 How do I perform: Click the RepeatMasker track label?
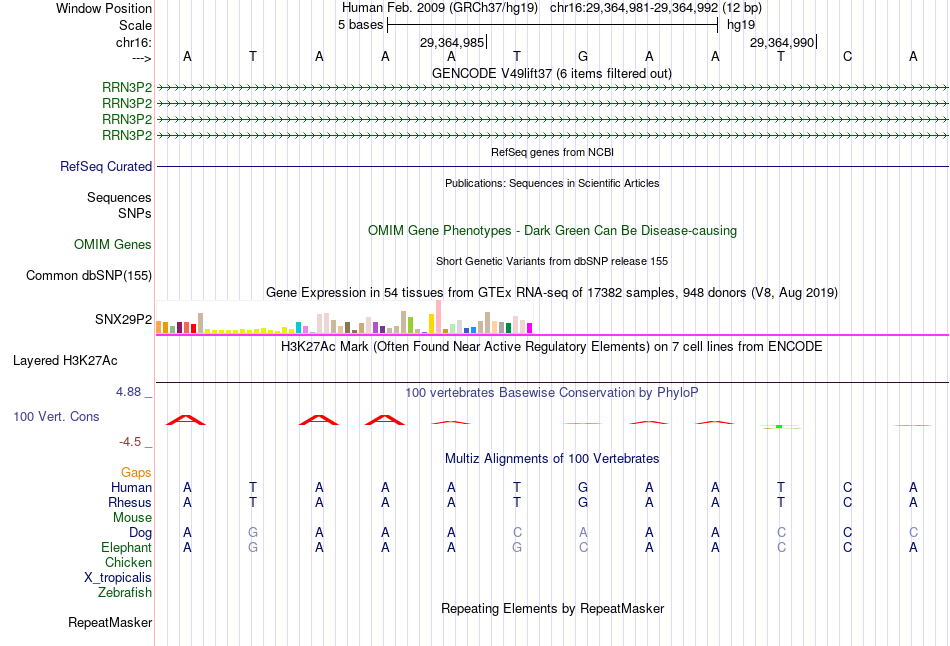pyautogui.click(x=110, y=622)
